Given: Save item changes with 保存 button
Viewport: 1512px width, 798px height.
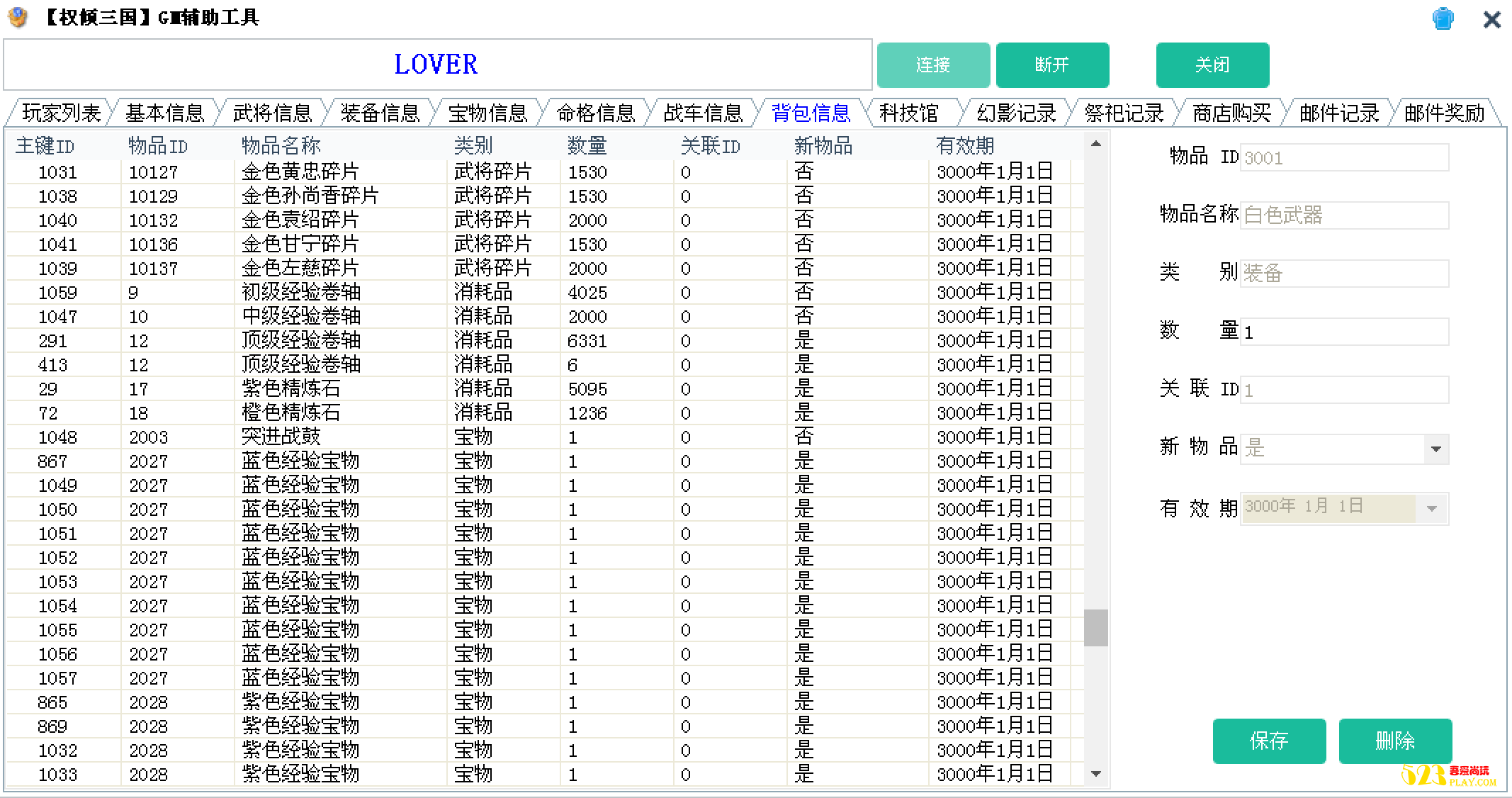Looking at the screenshot, I should pos(1269,741).
